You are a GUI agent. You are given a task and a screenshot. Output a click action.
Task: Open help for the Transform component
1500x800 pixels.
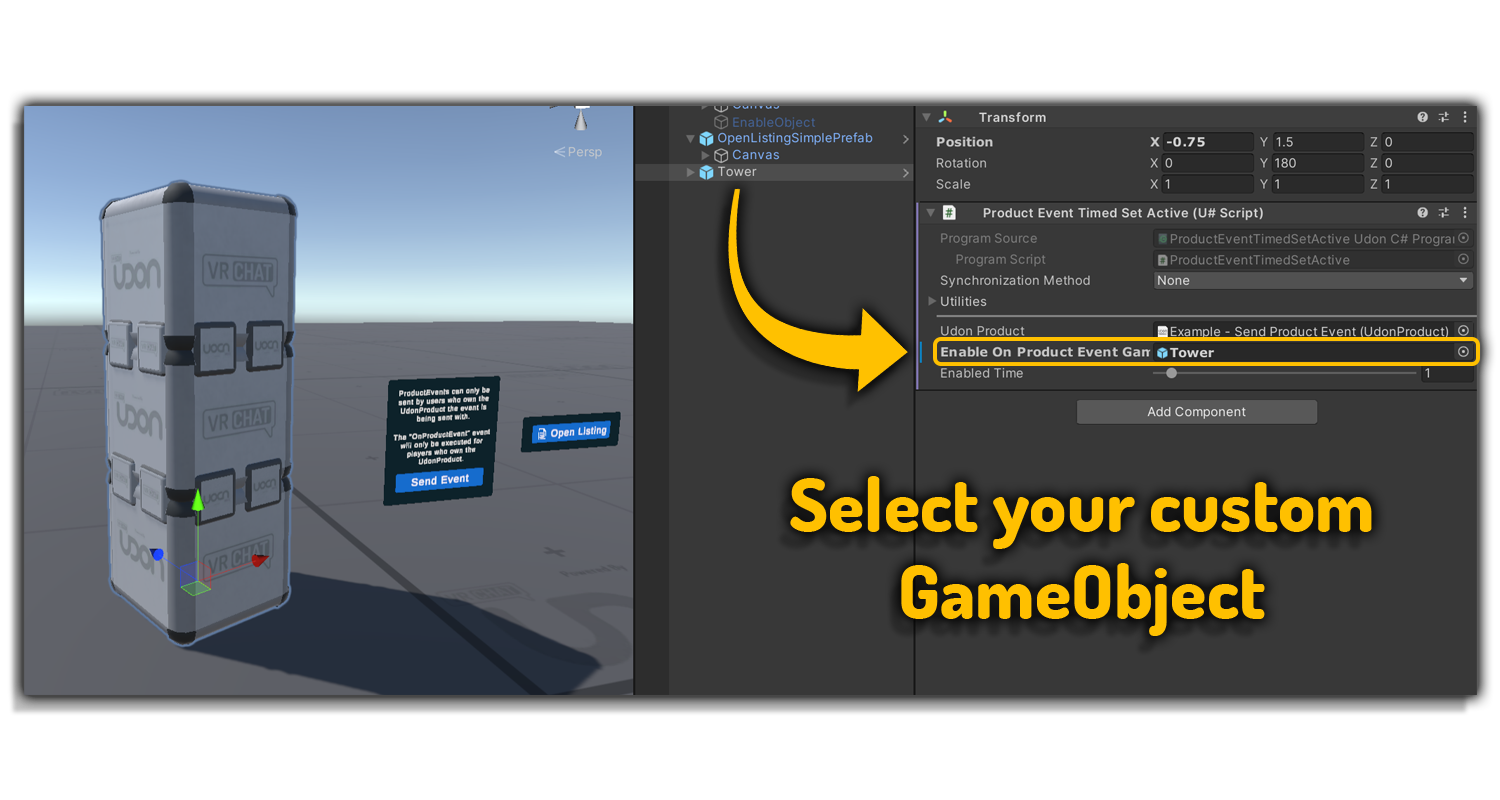pos(1423,117)
